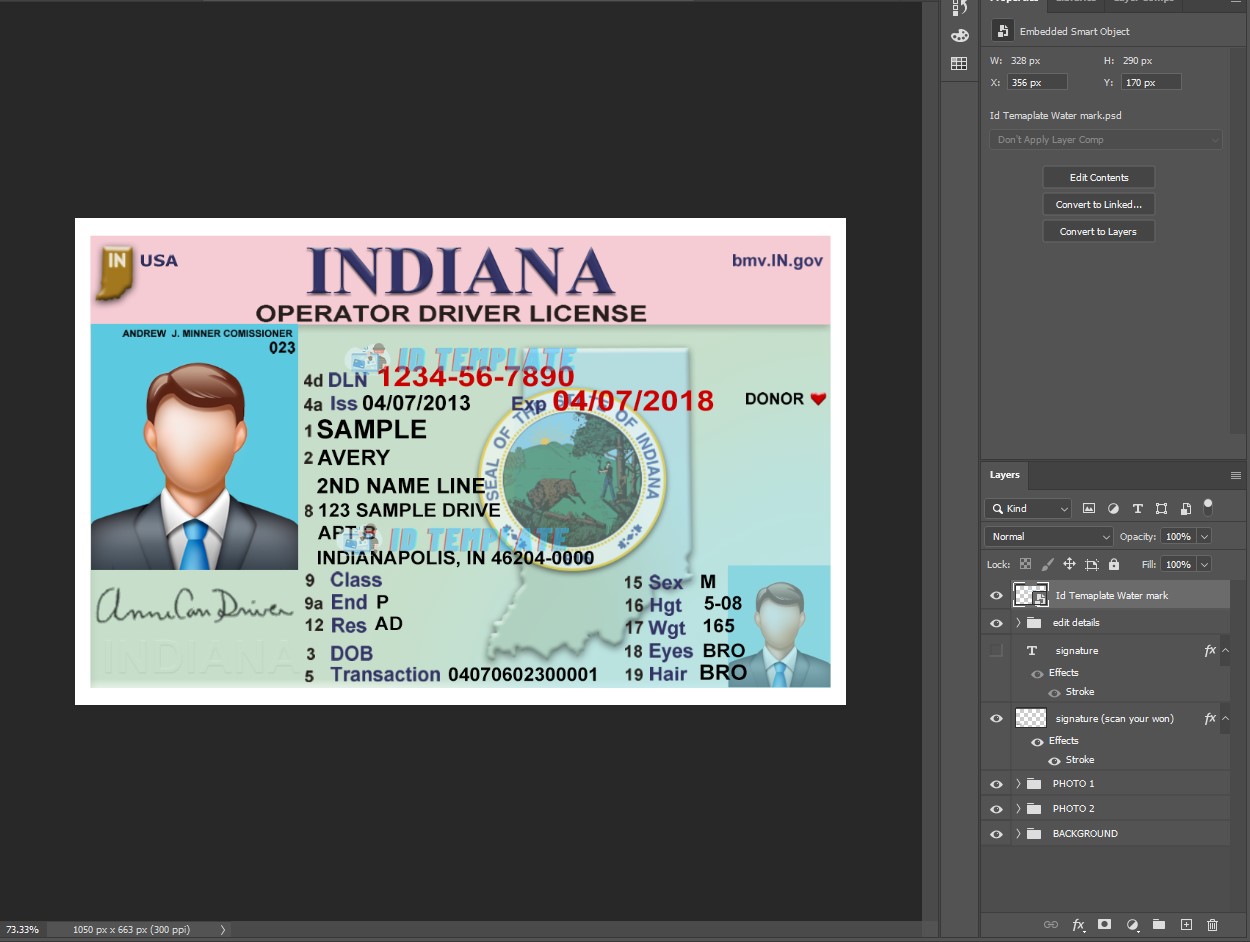Image resolution: width=1250 pixels, height=942 pixels.
Task: Lock all with the padlock icon
Action: pos(1114,564)
